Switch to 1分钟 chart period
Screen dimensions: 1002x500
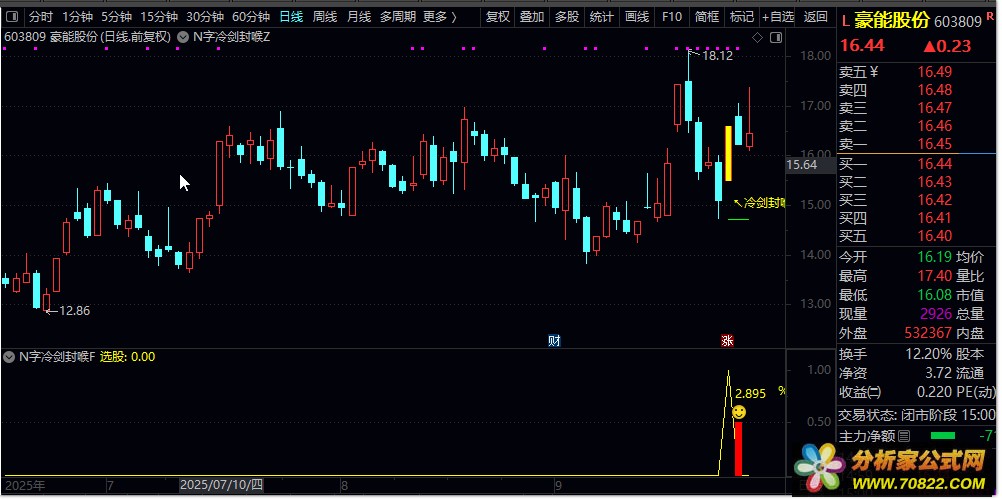click(x=77, y=17)
